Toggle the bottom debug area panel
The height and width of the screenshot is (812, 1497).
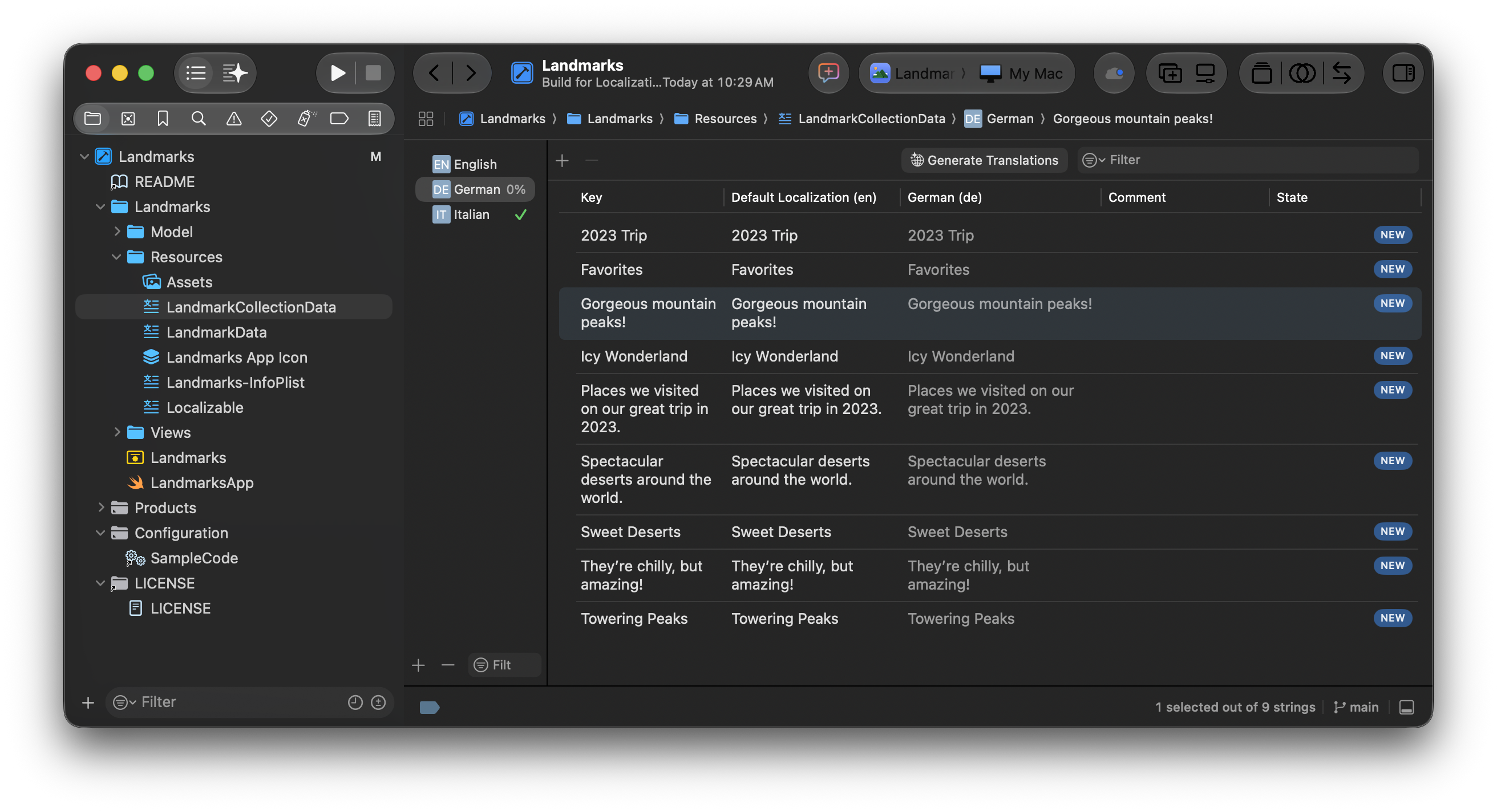tap(1406, 707)
